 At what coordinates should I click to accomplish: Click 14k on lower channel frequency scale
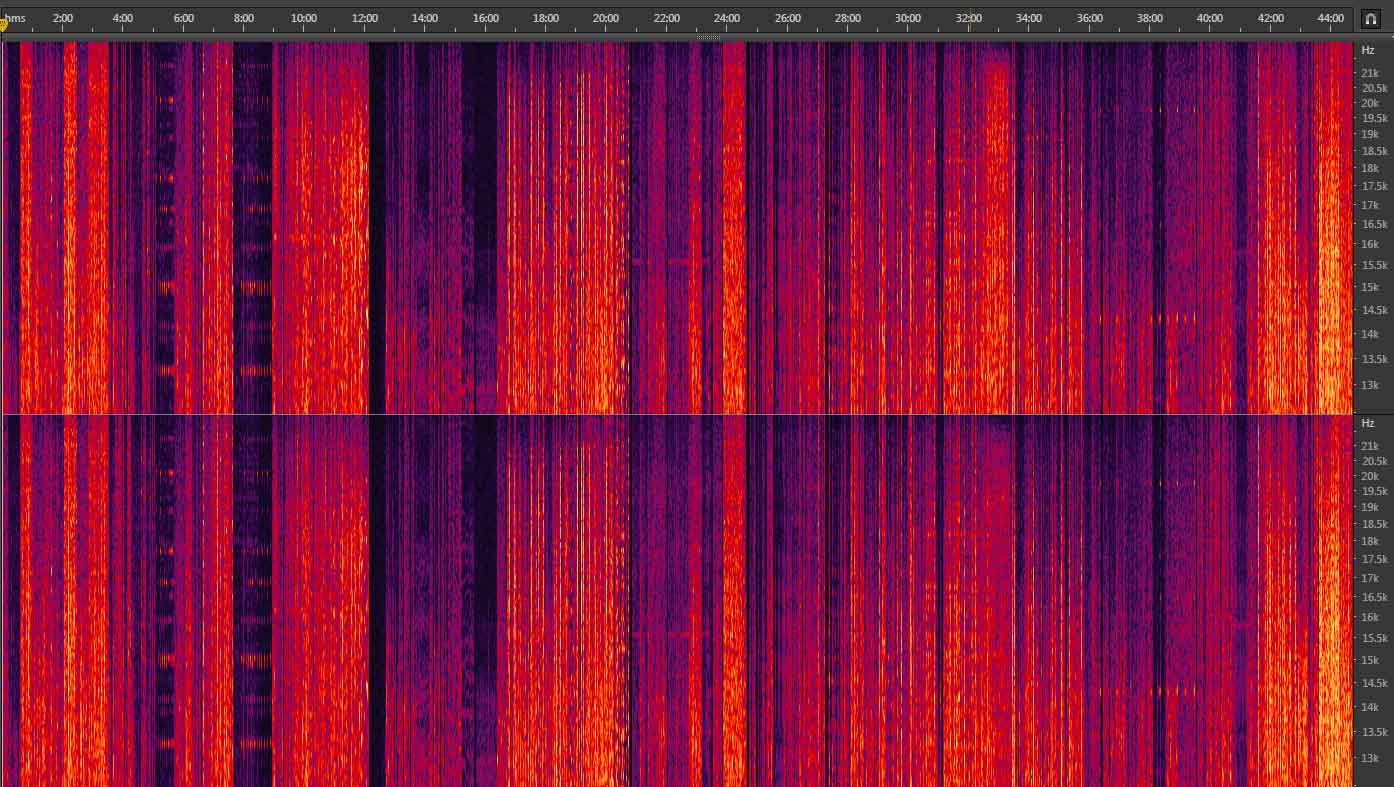pyautogui.click(x=1370, y=707)
